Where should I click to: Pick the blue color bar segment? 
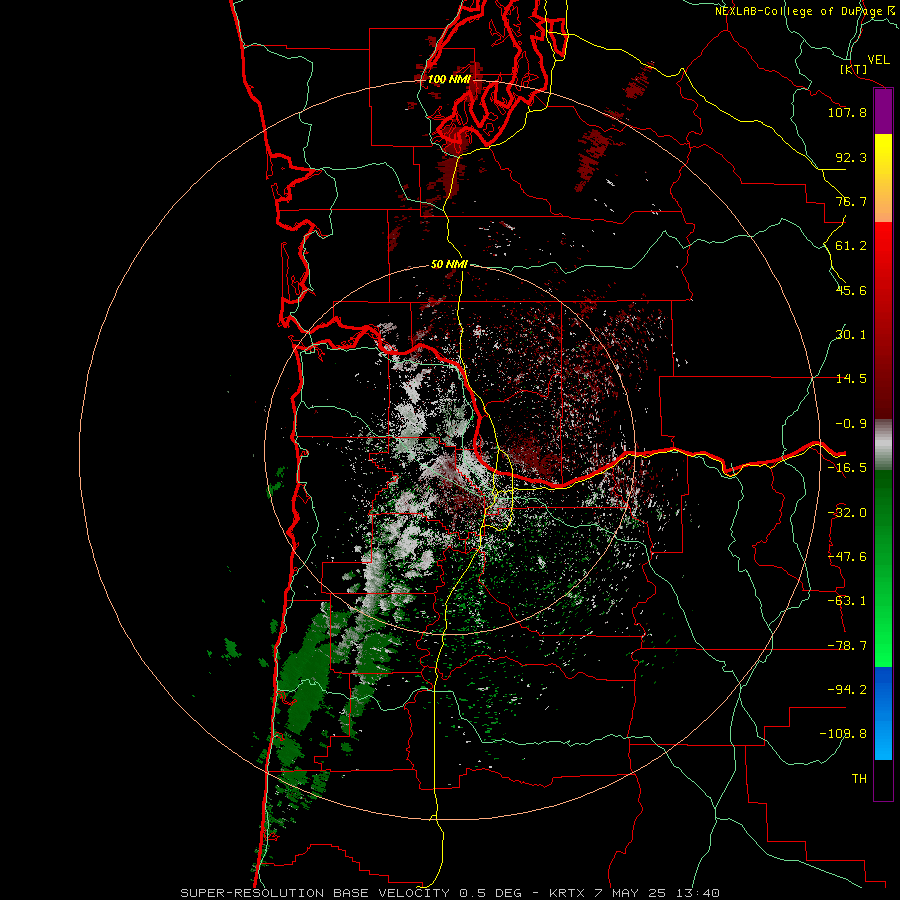pyautogui.click(x=883, y=713)
